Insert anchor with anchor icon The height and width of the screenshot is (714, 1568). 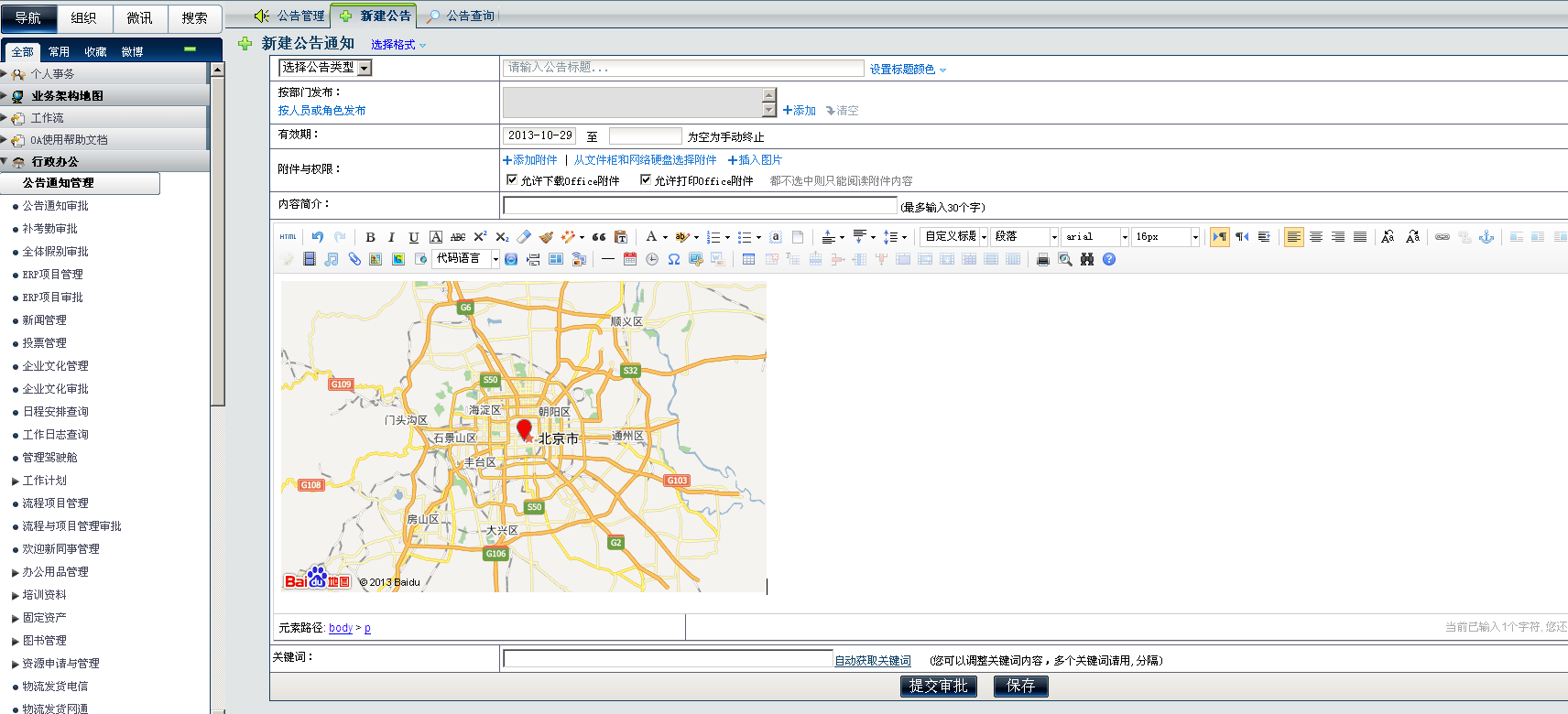[1486, 236]
